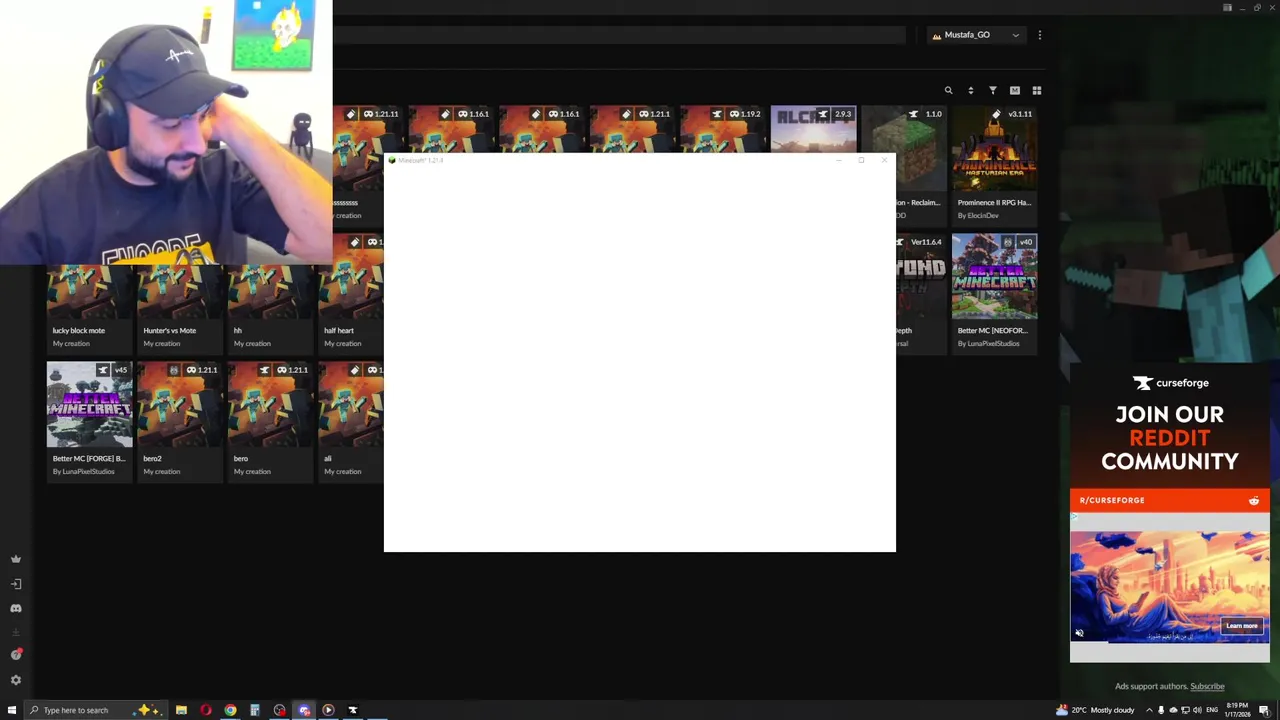This screenshot has height=720, width=1280.
Task: Click the search bar at top of CurseForge
Action: click(619, 35)
